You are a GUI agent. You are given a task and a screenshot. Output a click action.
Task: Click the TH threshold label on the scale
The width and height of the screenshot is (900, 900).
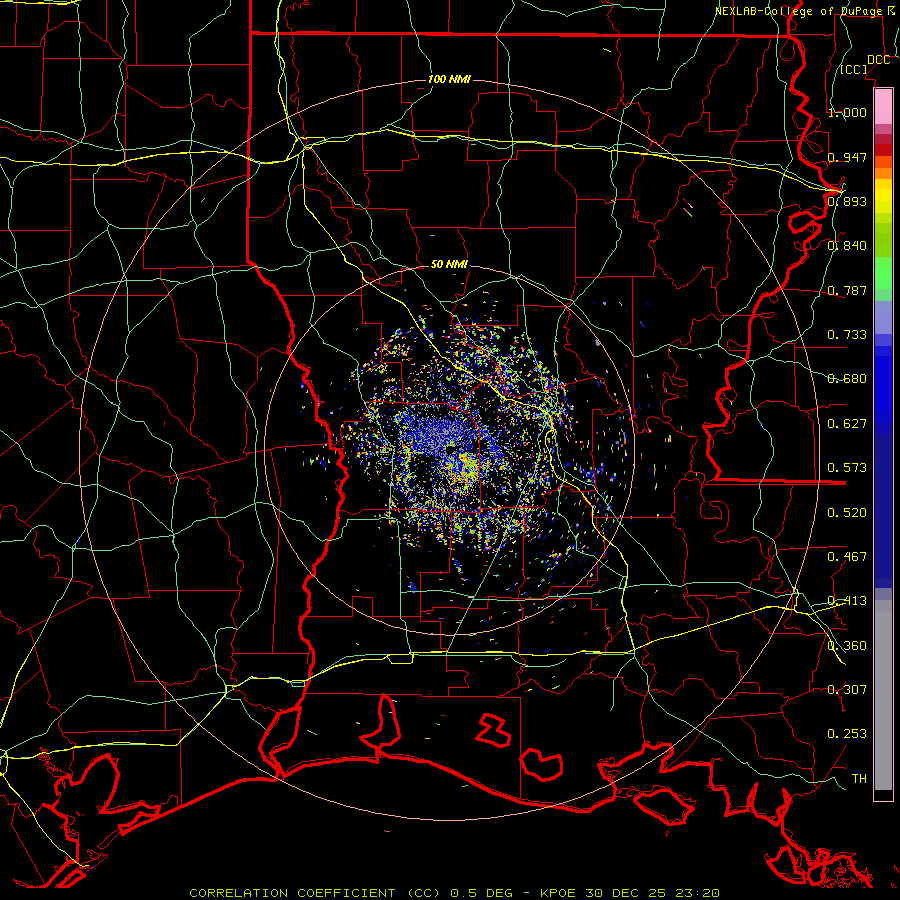[859, 778]
